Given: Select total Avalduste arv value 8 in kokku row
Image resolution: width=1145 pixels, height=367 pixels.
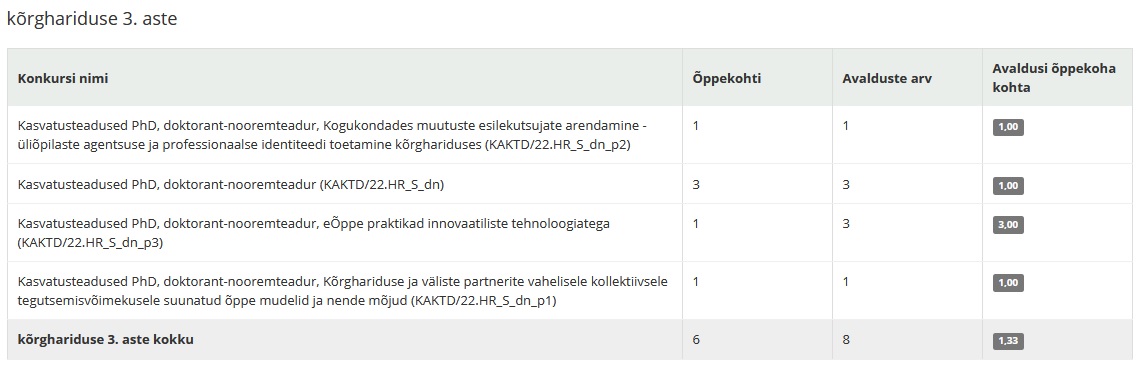Looking at the screenshot, I should [x=846, y=339].
